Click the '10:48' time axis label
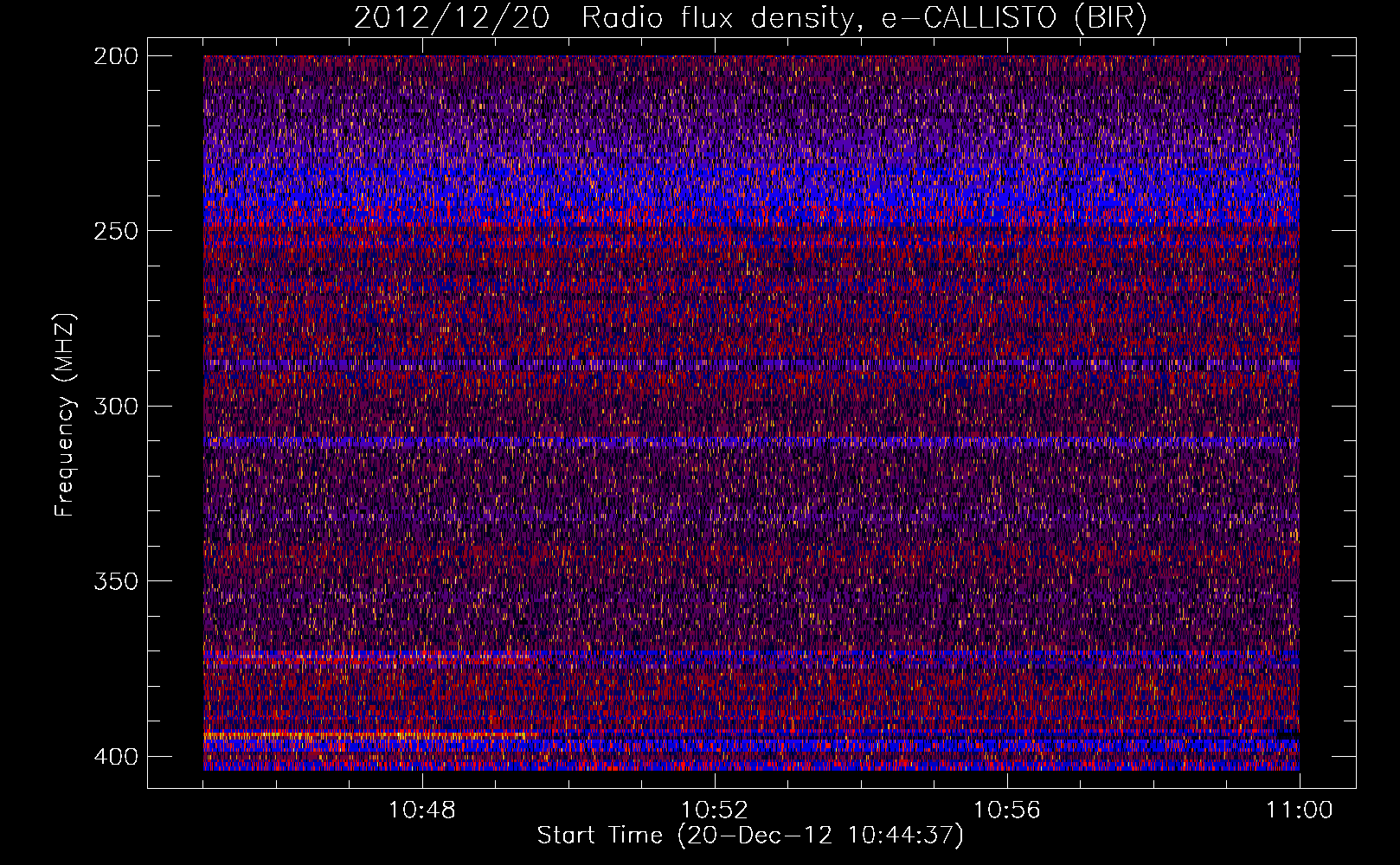This screenshot has width=1400, height=865. (422, 811)
